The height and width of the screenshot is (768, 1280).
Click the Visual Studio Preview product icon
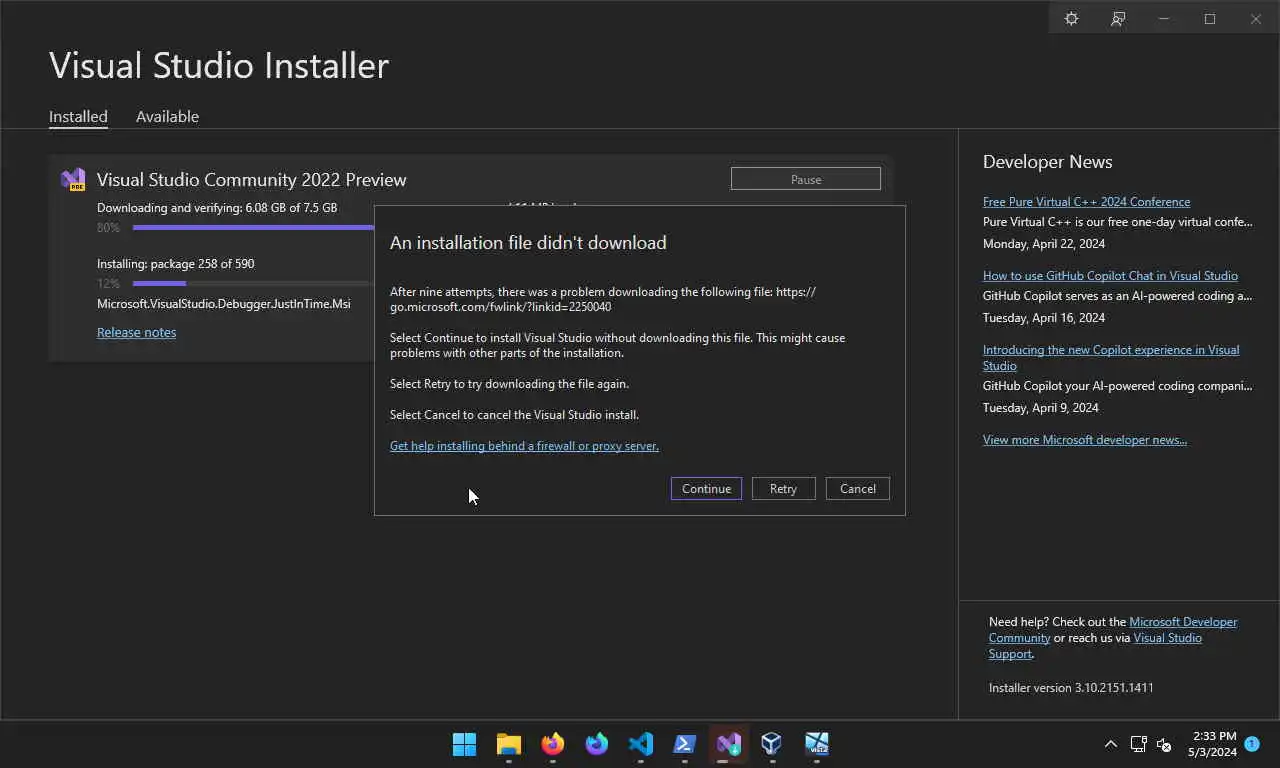(x=72, y=180)
